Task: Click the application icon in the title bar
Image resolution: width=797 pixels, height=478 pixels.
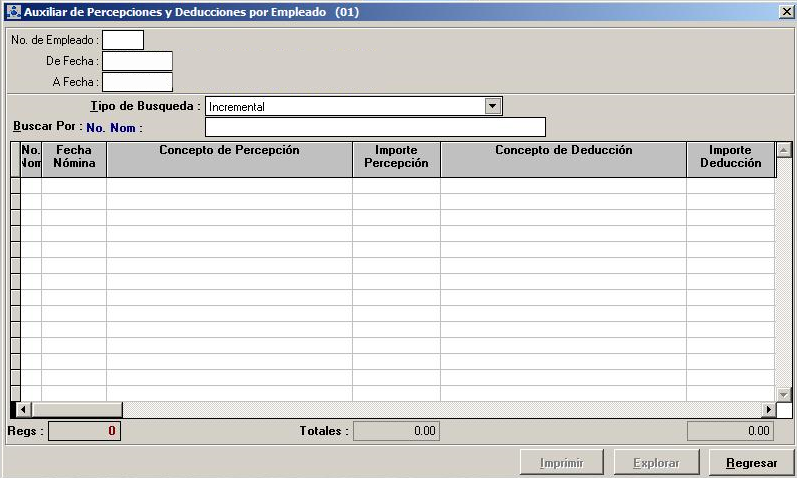Action: [13, 12]
